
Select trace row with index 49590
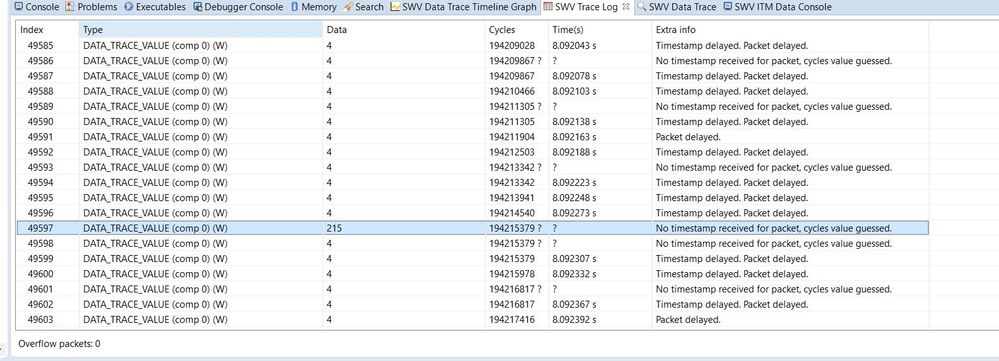click(x=472, y=122)
